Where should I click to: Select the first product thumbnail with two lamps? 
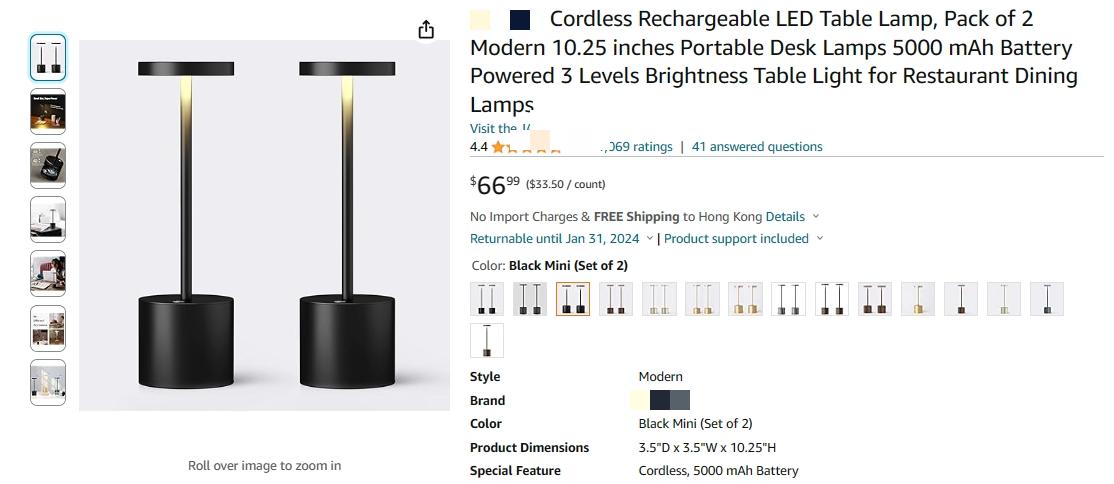coord(48,58)
